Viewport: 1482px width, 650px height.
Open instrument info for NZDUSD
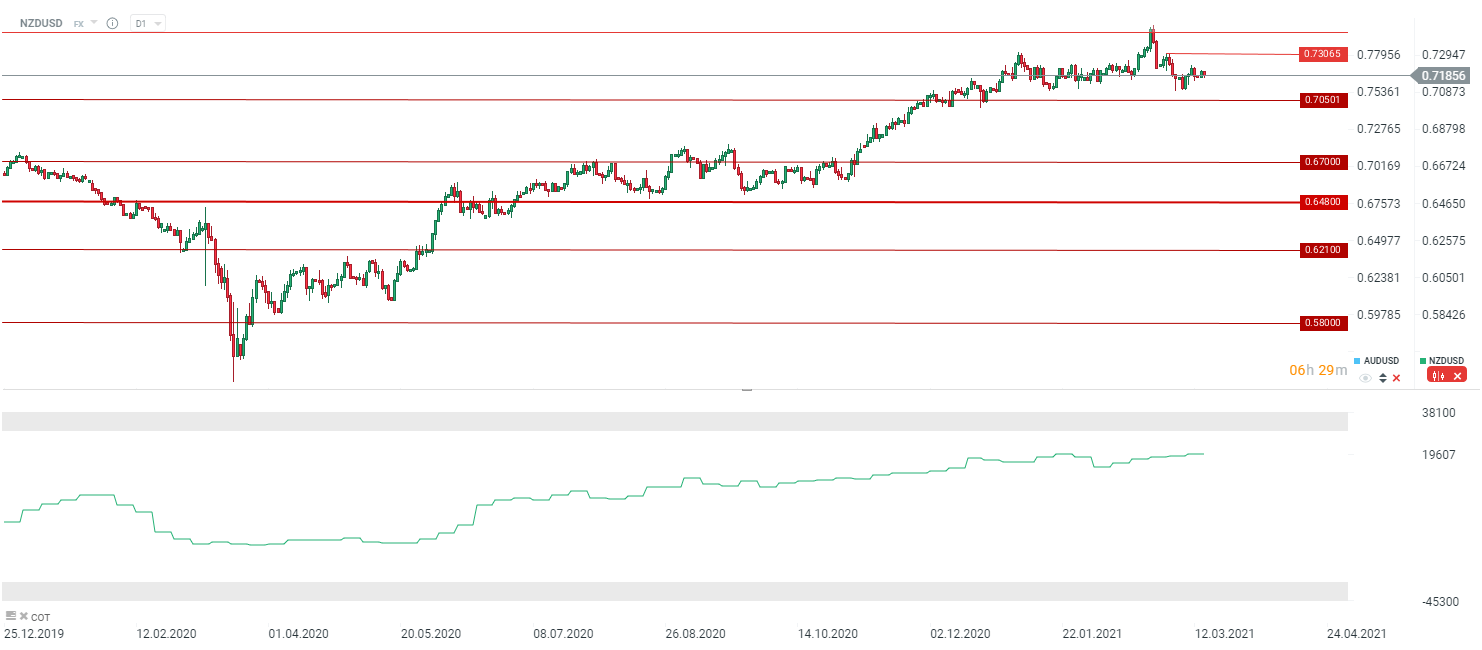pos(112,22)
